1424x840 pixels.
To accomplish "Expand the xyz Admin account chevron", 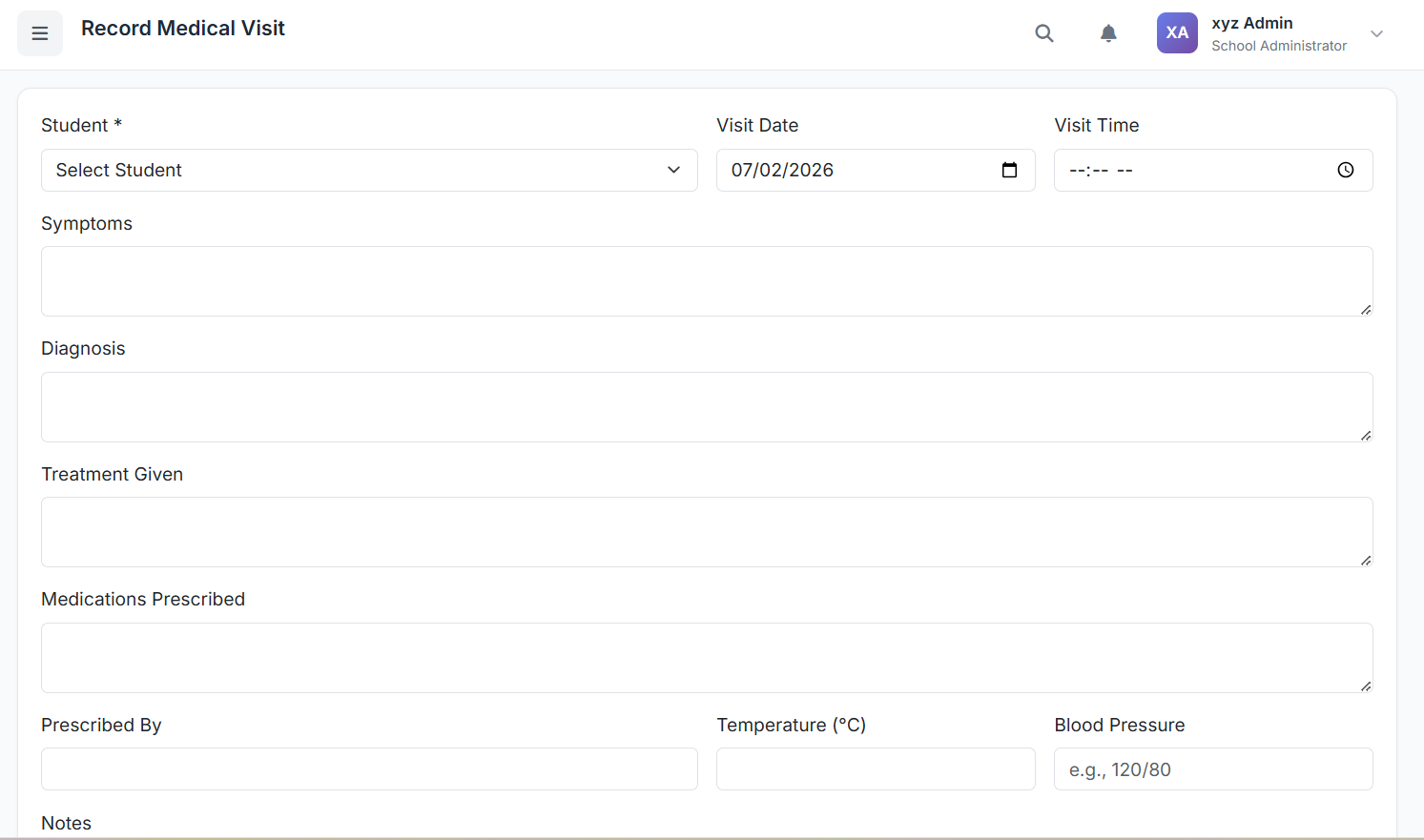I will (1376, 33).
